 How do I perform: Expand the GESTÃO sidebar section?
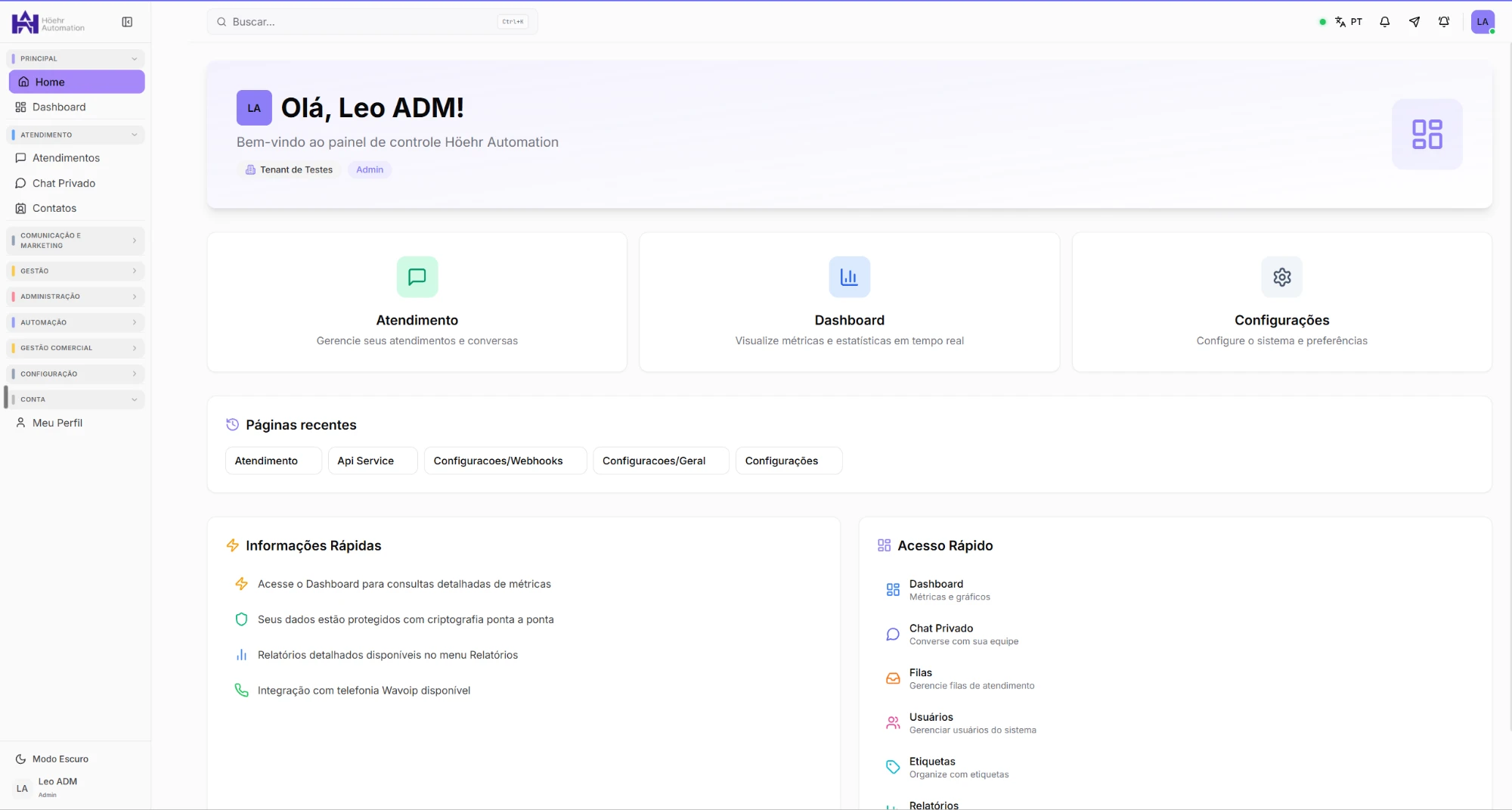pyautogui.click(x=76, y=271)
